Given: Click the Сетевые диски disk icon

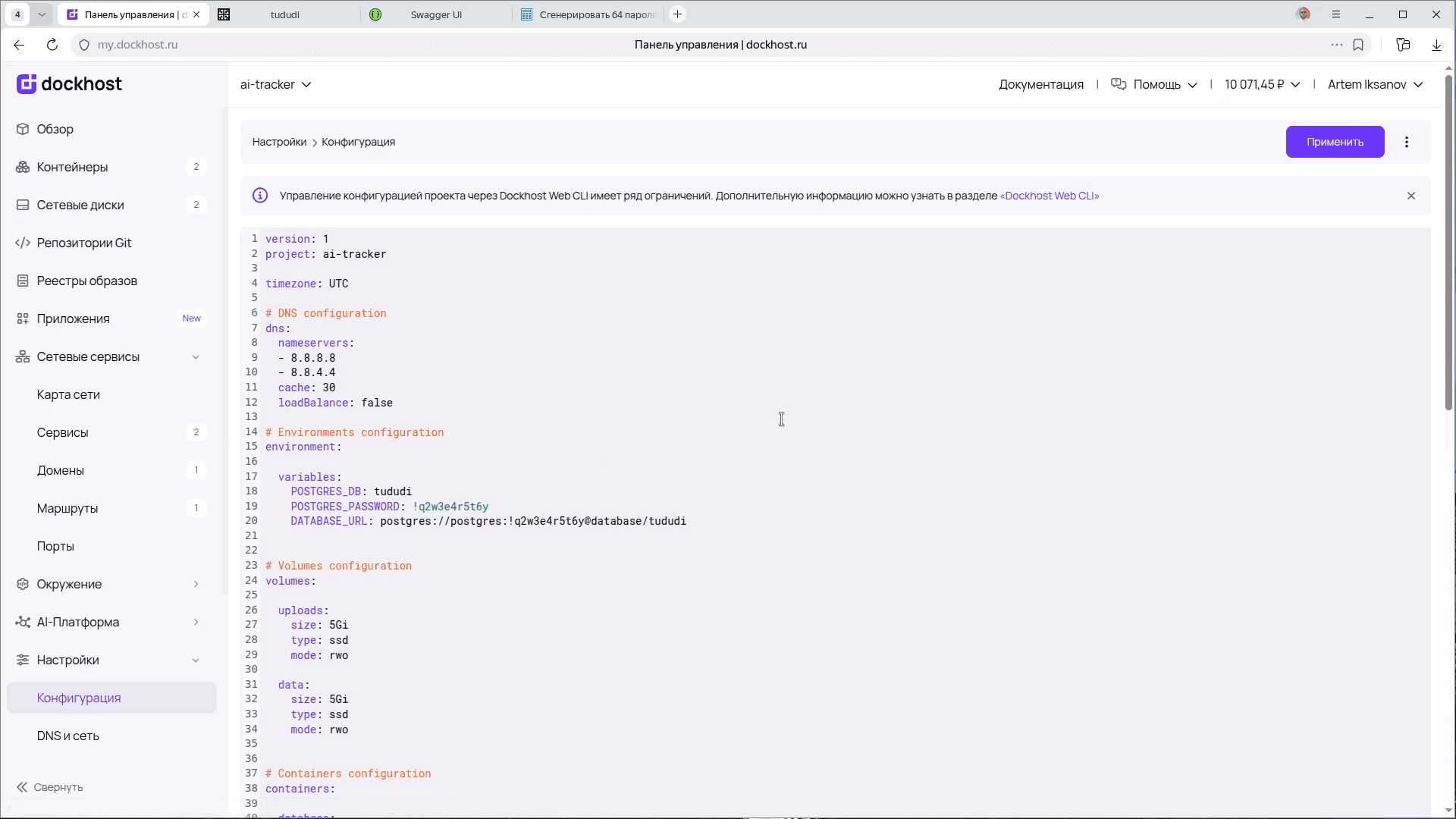Looking at the screenshot, I should click(23, 205).
